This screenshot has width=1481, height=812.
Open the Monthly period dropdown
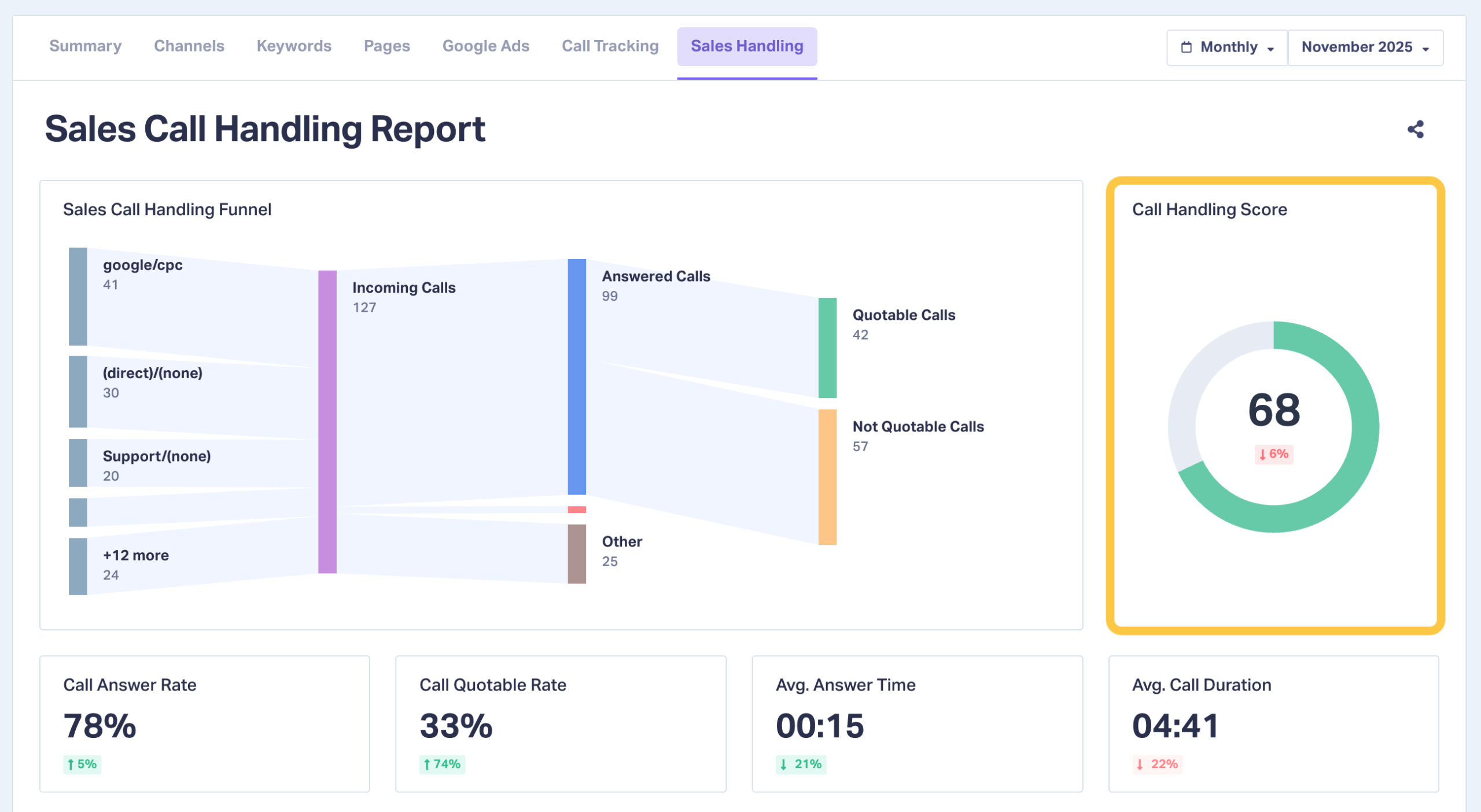click(1228, 47)
